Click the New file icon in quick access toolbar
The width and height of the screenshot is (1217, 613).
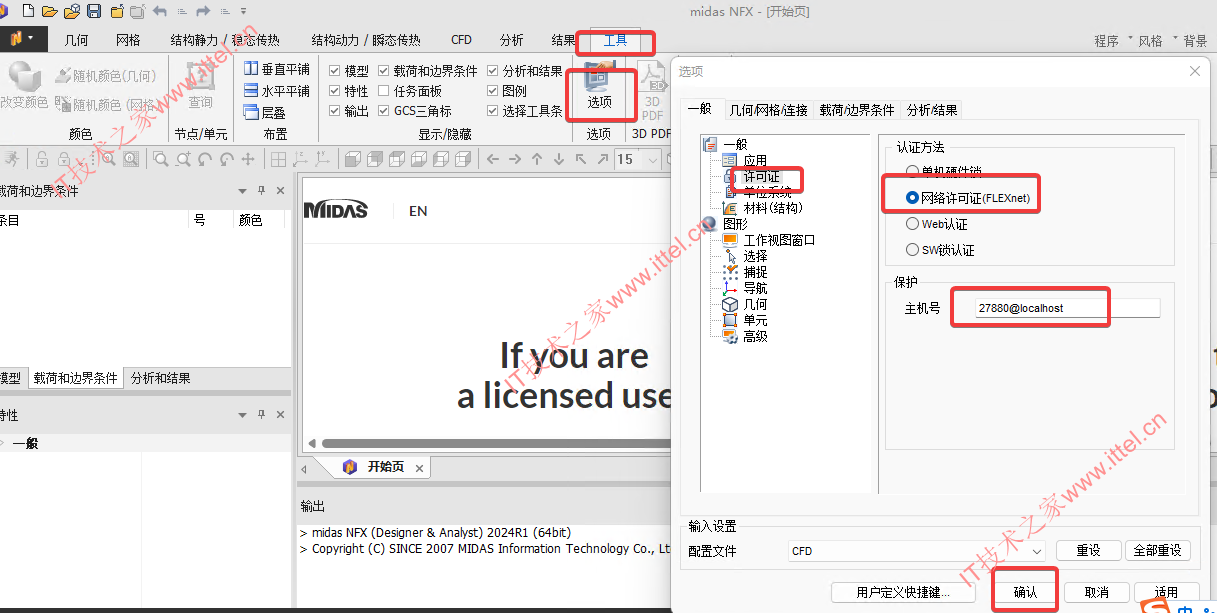[27, 11]
